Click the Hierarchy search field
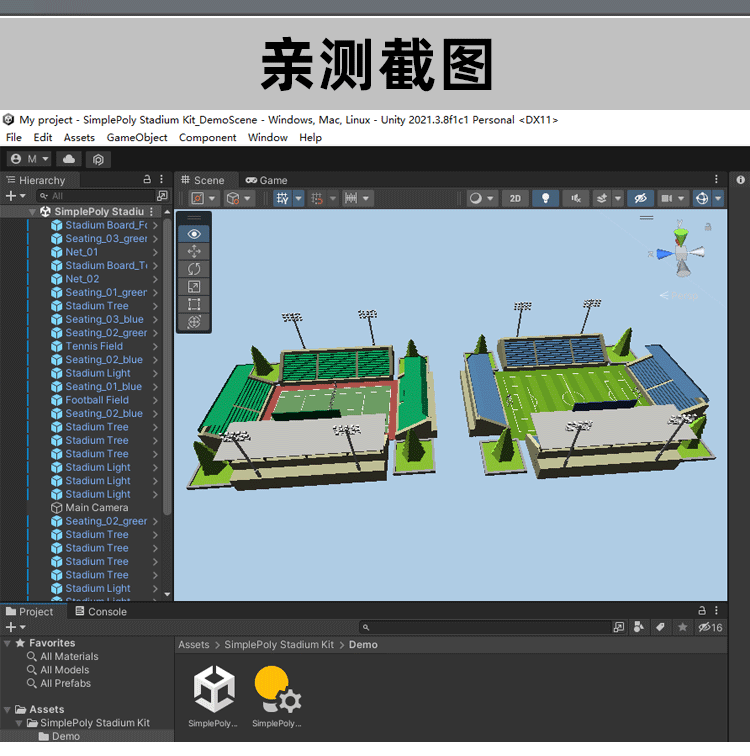750x756 pixels. (x=100, y=196)
